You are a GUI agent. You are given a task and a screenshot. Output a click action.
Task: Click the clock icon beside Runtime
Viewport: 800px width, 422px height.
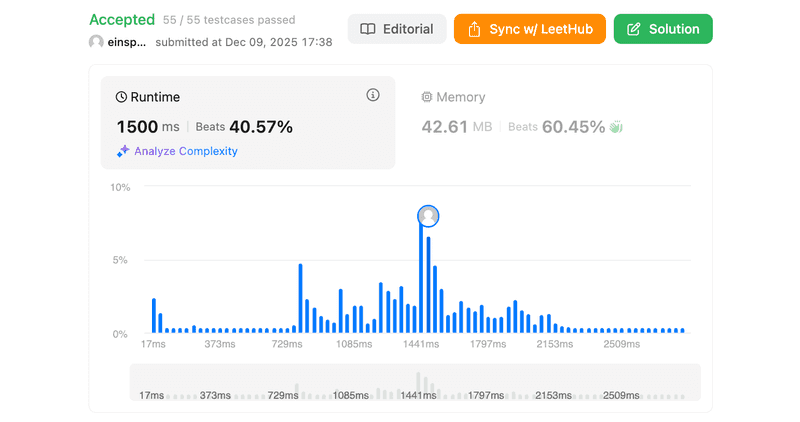tap(122, 97)
